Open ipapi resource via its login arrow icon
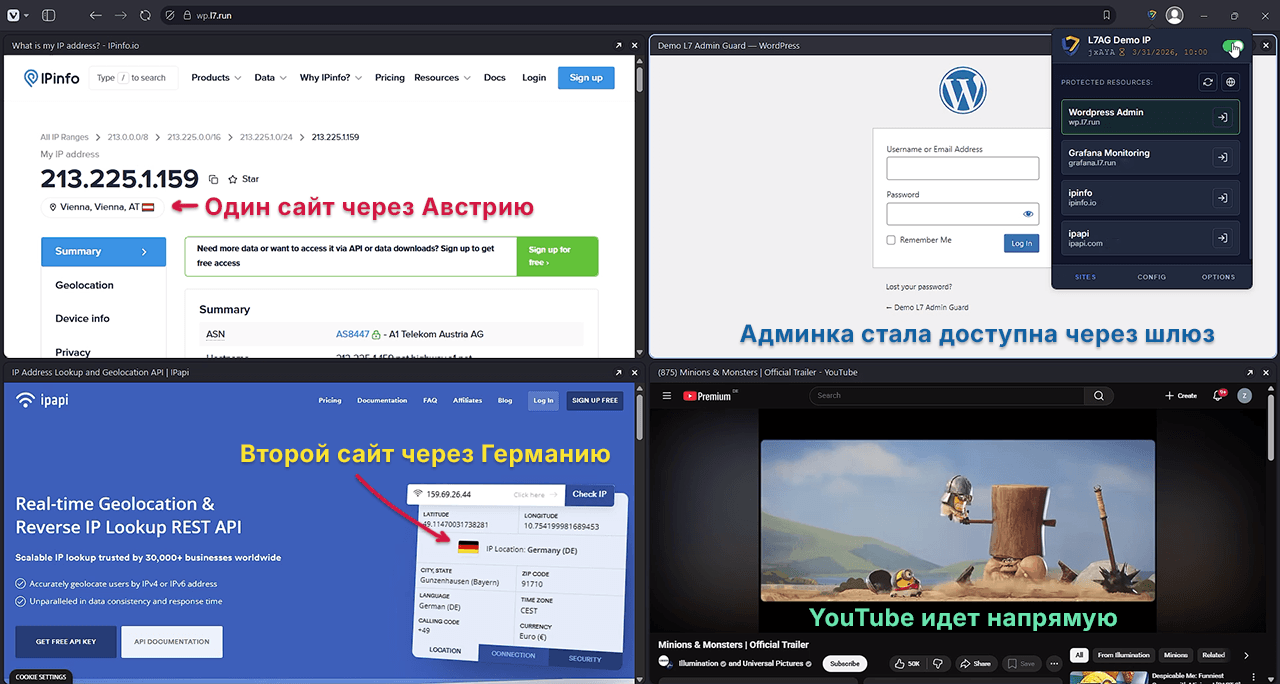This screenshot has width=1280, height=684. 1222,238
